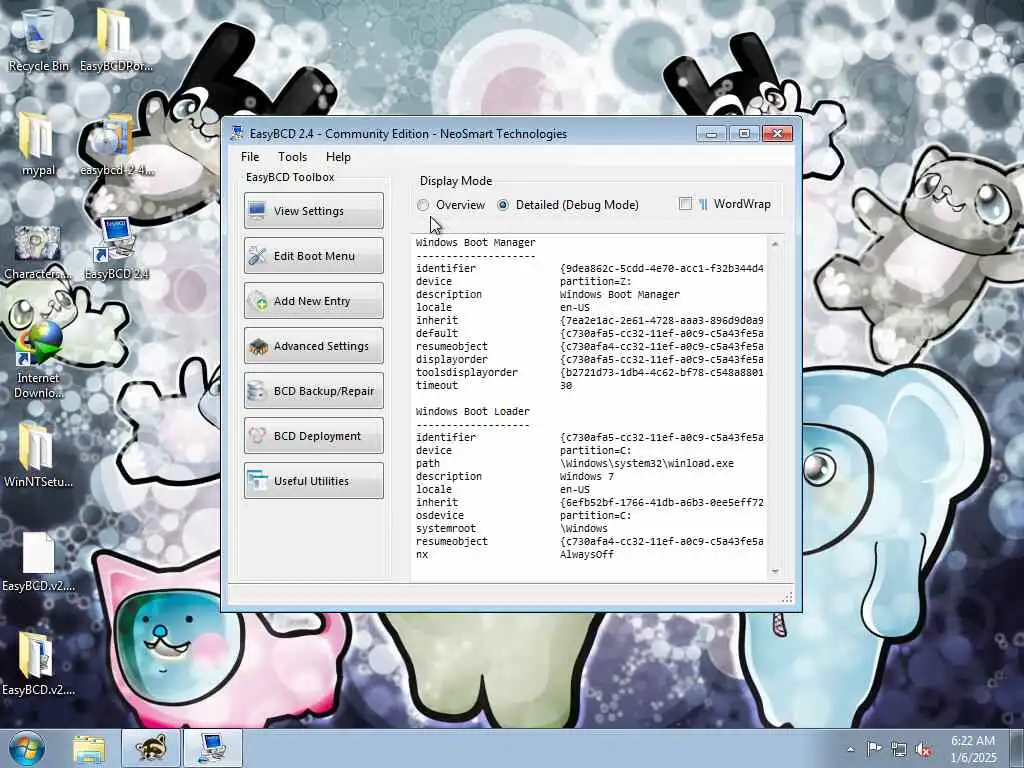Select the easybcd-2.4... installer desktop icon
1024x768 pixels.
(x=116, y=144)
